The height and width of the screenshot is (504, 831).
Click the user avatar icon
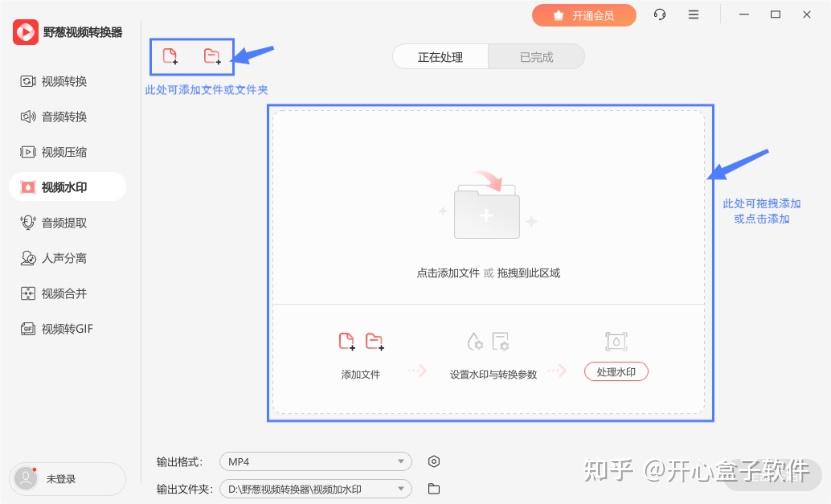click(x=26, y=479)
